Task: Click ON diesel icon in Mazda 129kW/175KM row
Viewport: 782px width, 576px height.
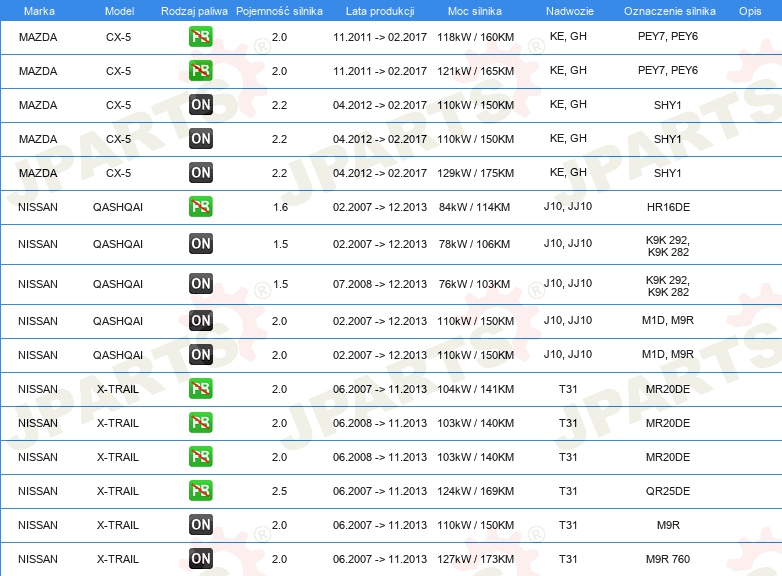Action: pyautogui.click(x=200, y=173)
